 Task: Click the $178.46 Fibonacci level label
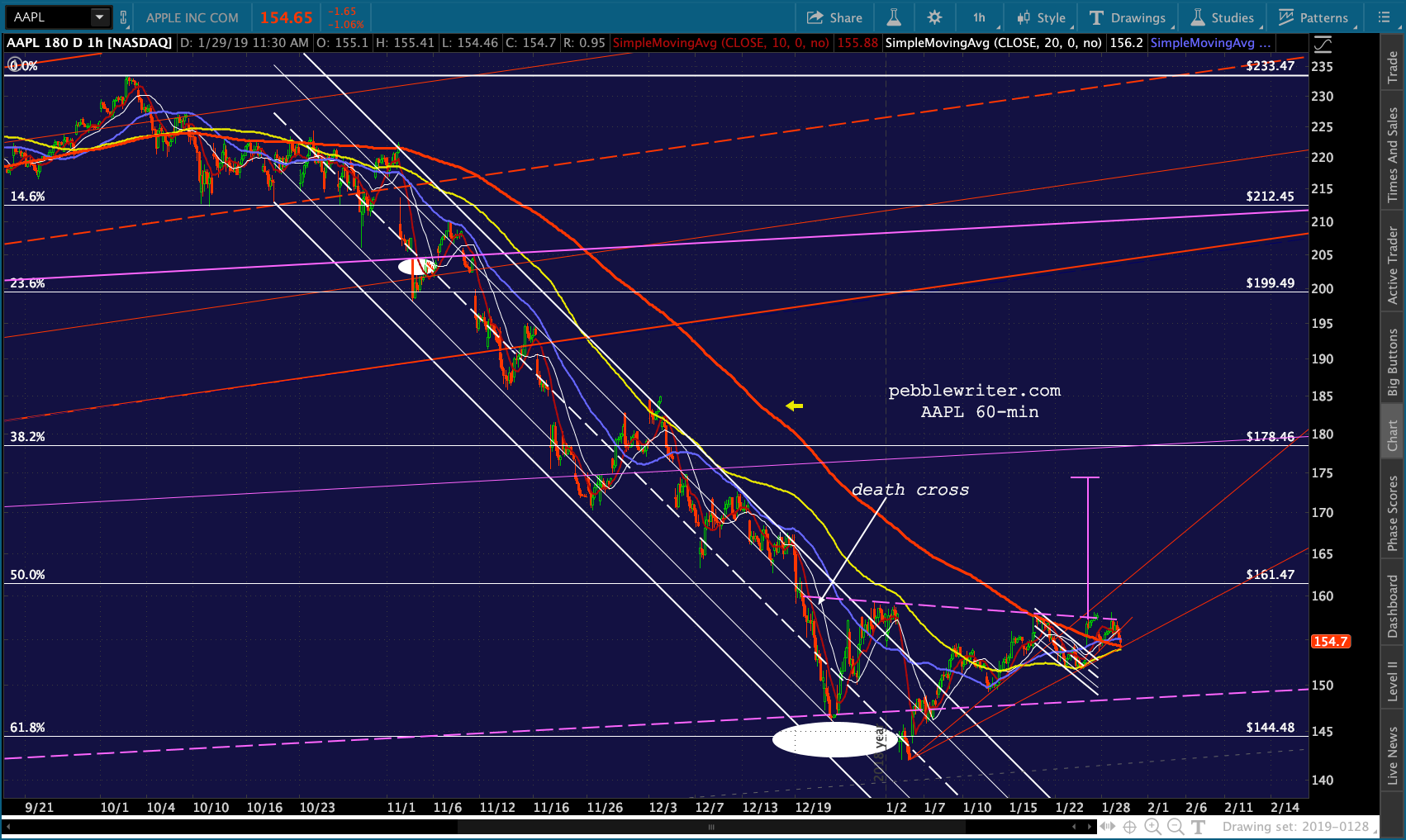coord(1270,437)
